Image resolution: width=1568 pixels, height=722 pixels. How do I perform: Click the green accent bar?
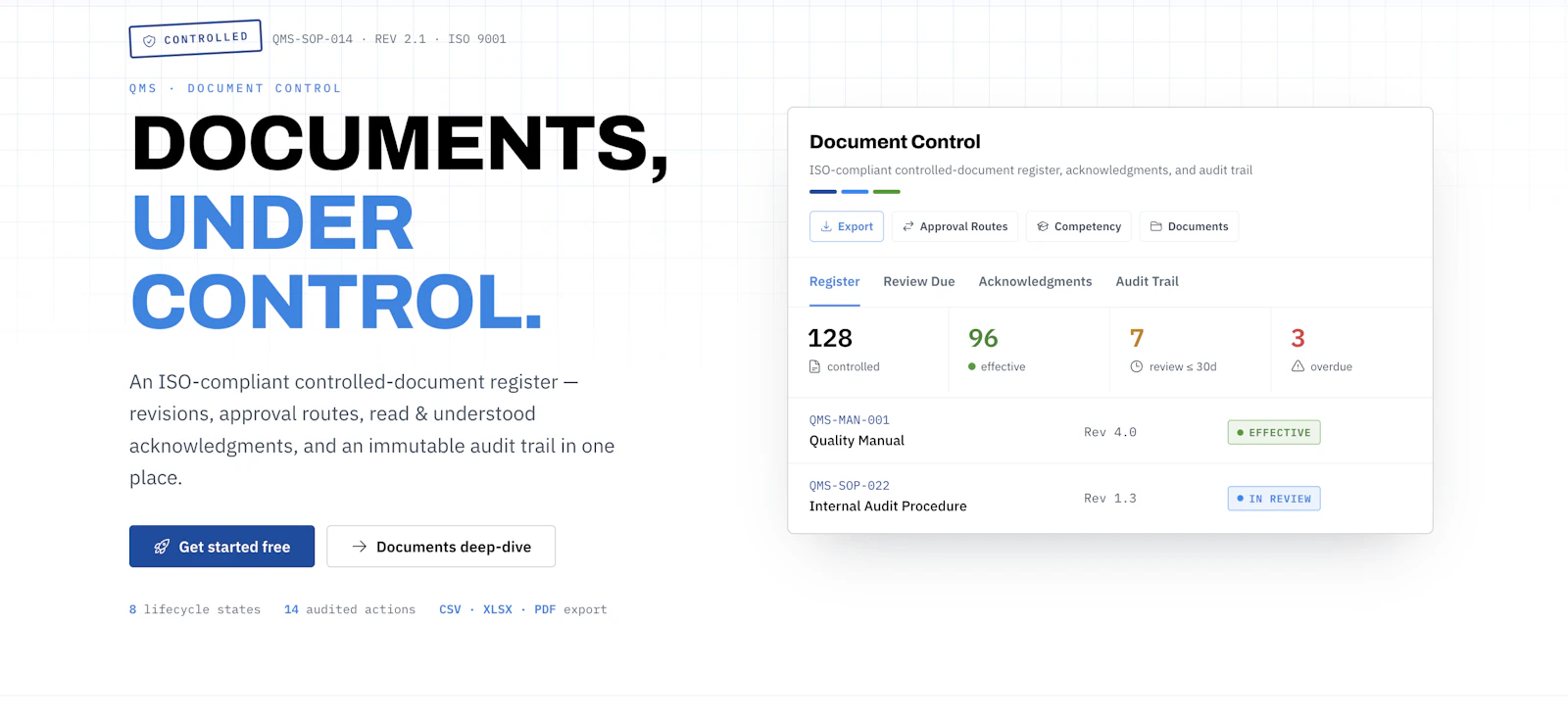pos(886,192)
